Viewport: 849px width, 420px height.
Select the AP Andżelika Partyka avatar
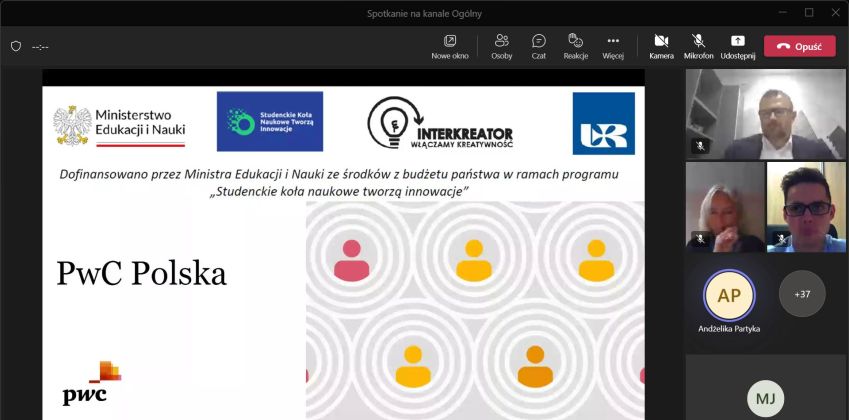click(x=729, y=295)
